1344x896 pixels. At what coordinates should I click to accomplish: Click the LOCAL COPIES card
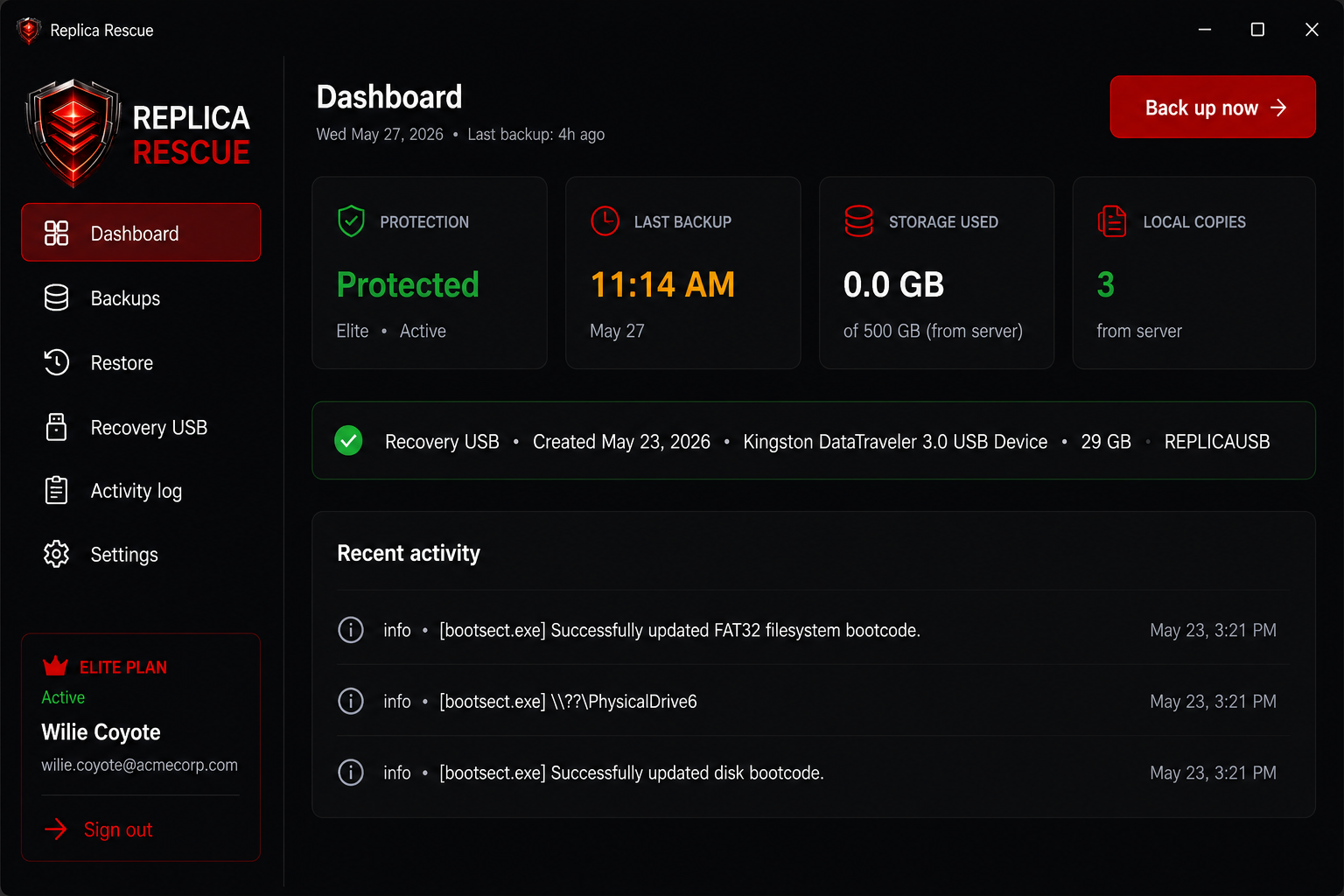point(1193,272)
